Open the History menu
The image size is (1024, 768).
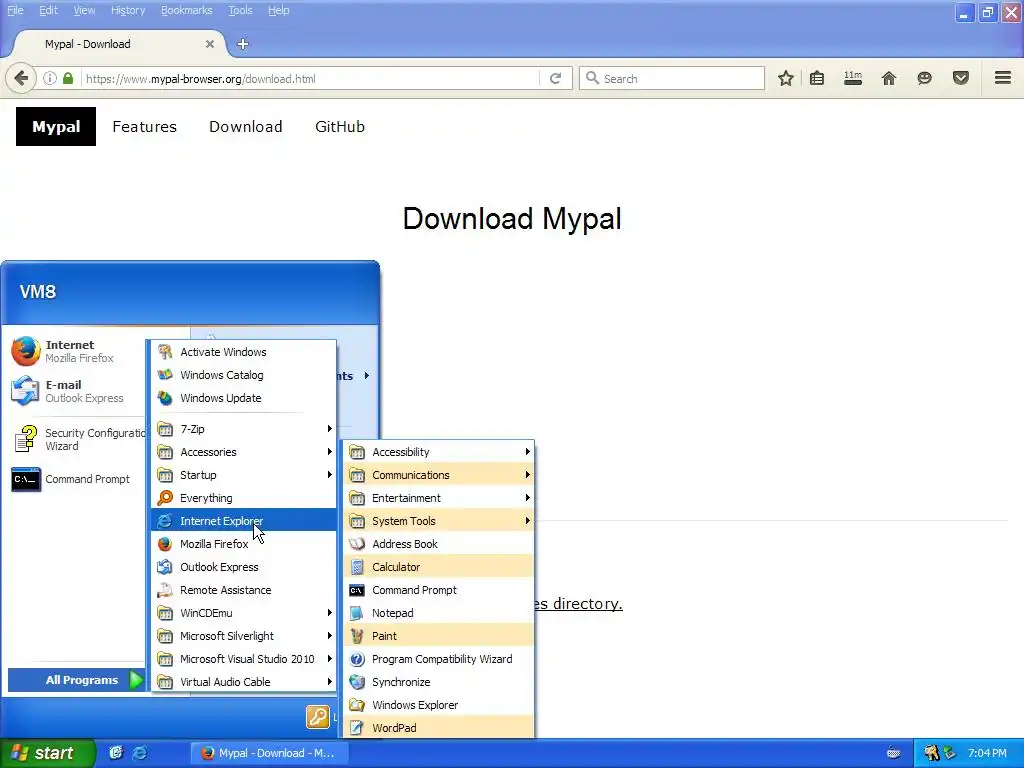pos(128,10)
